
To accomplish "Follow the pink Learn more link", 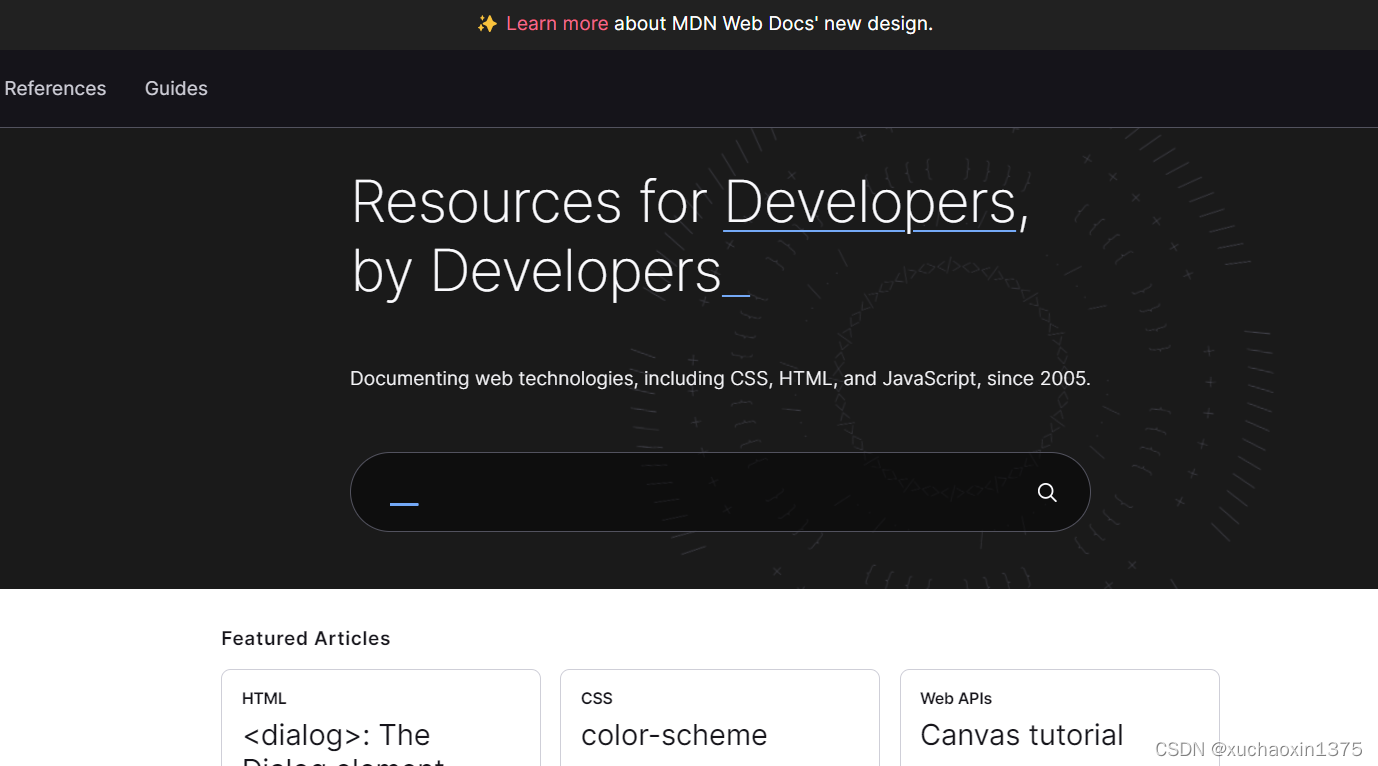I will [x=556, y=23].
